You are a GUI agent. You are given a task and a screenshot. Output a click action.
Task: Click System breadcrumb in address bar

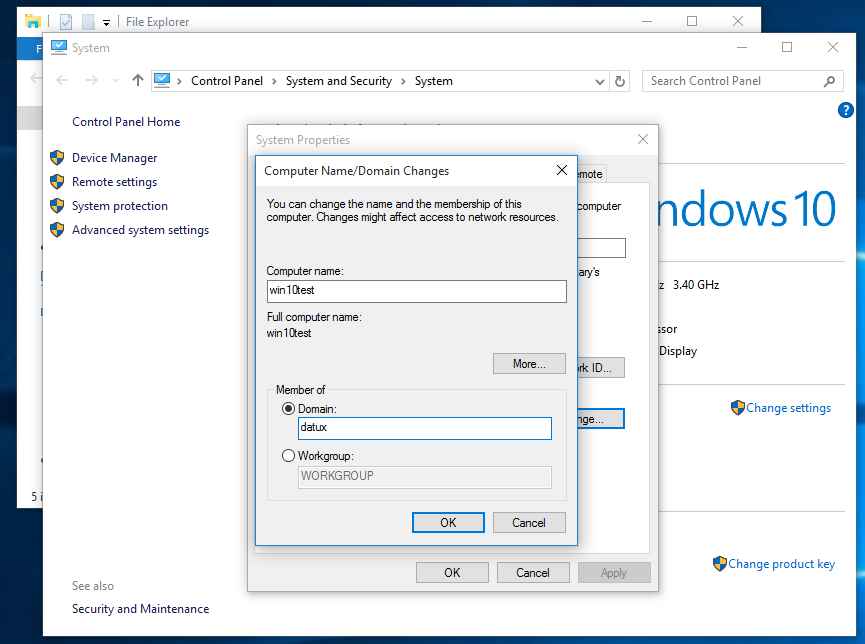434,81
